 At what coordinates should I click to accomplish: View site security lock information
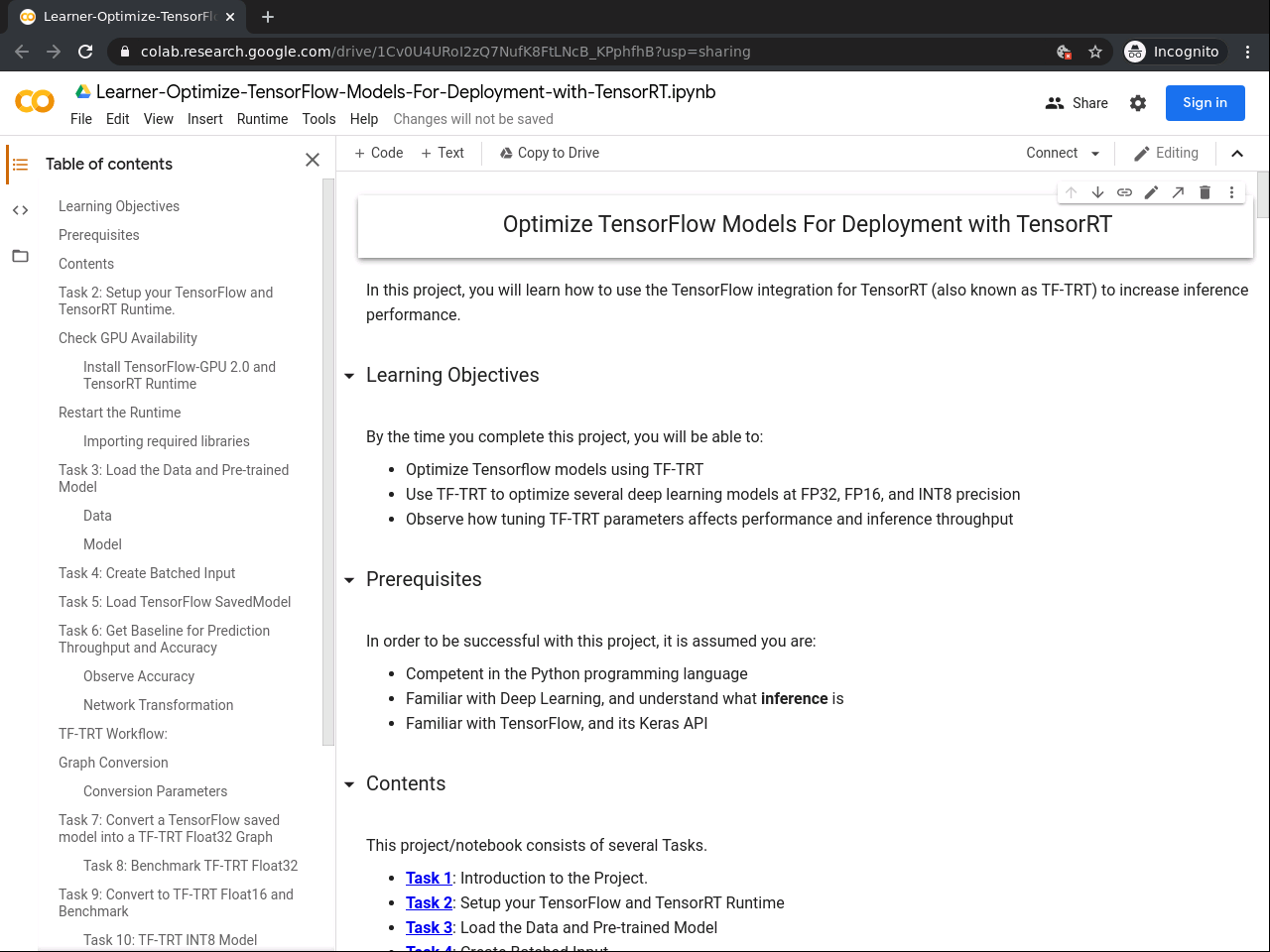[124, 52]
